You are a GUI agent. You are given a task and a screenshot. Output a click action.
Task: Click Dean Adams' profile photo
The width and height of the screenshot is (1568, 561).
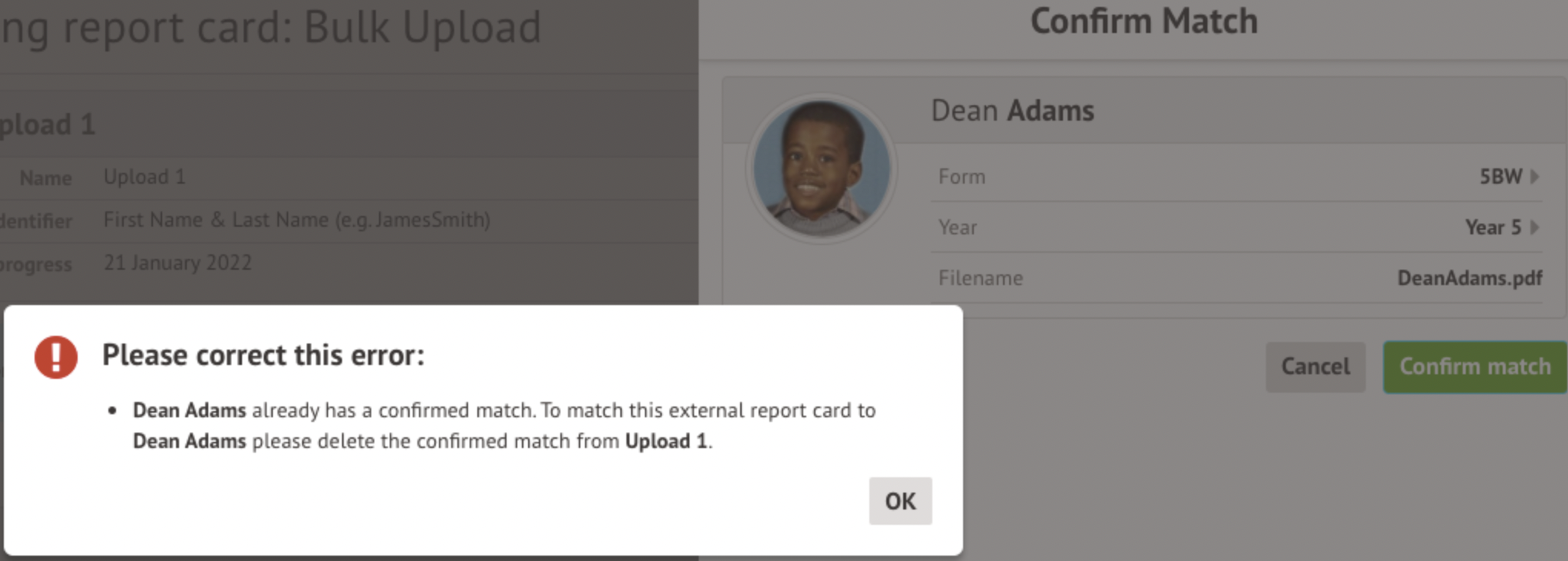pos(821,169)
